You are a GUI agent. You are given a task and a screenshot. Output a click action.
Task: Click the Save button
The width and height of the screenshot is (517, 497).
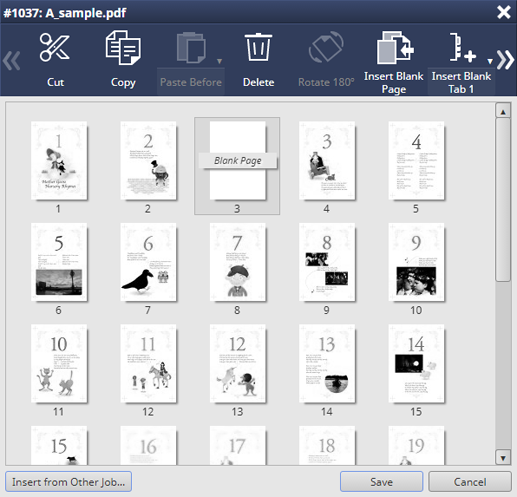[x=381, y=482]
